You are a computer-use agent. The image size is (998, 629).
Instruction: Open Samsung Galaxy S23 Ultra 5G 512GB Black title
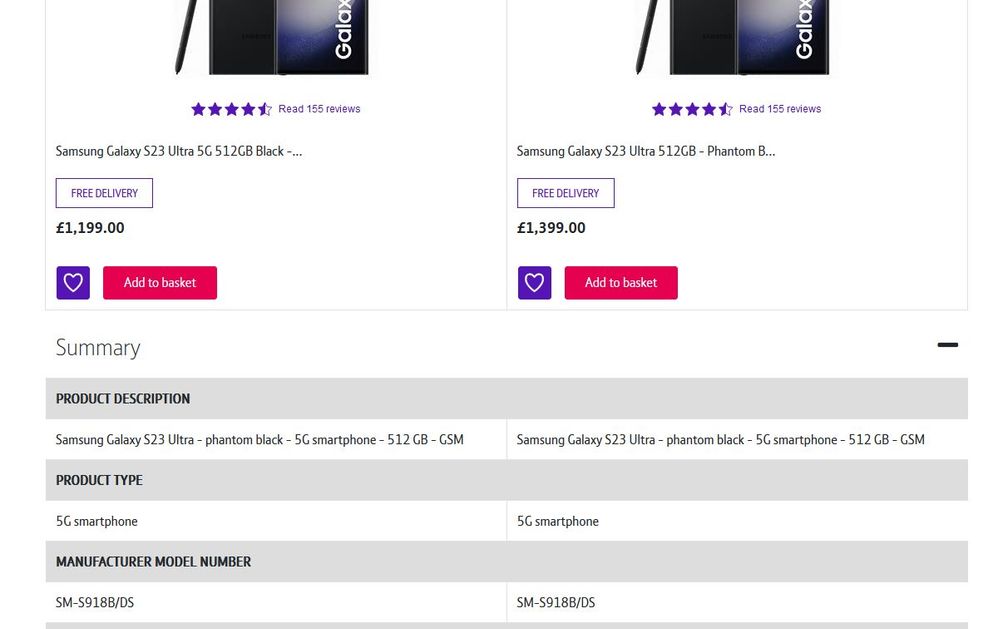point(179,151)
